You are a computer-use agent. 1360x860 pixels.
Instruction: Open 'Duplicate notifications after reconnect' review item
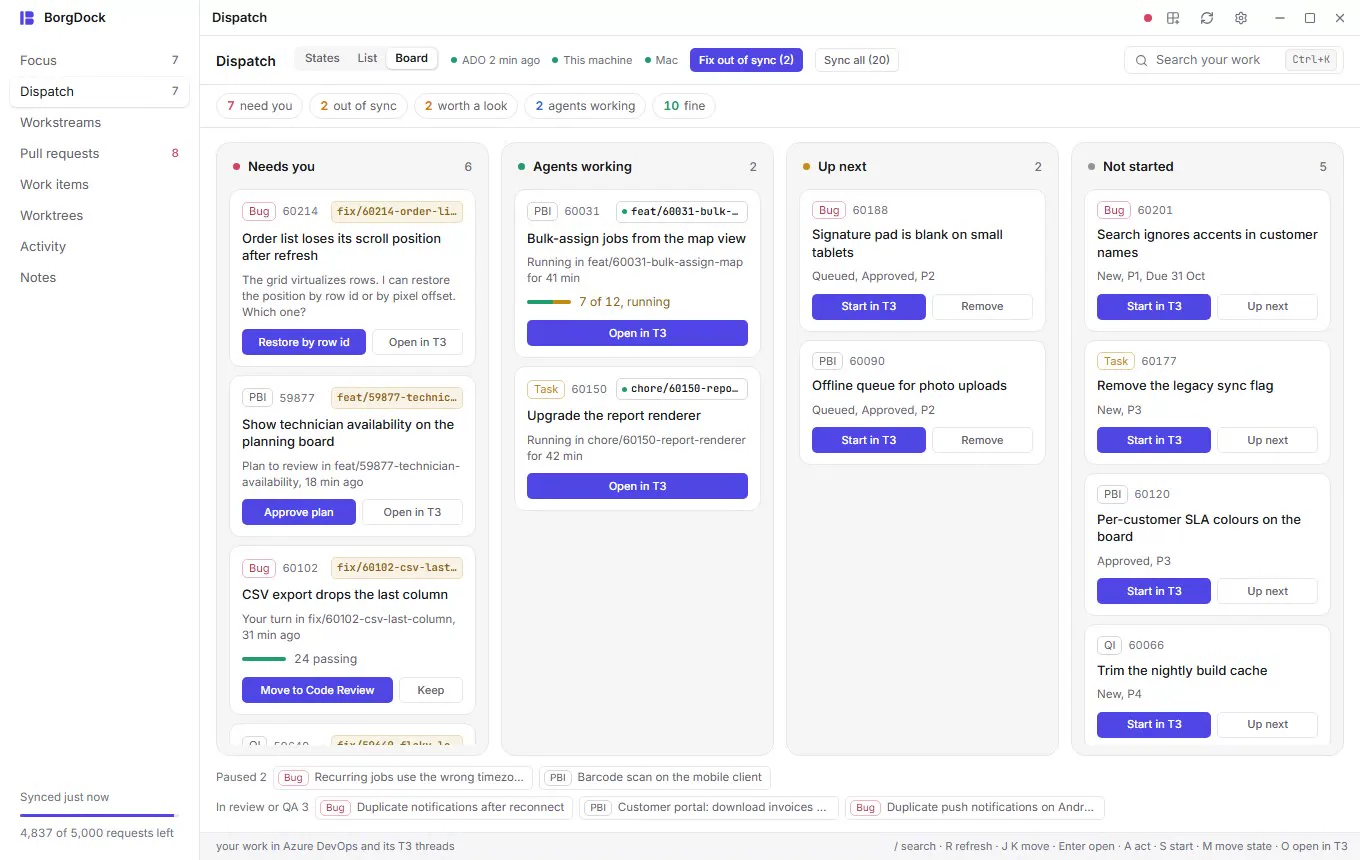[445, 807]
